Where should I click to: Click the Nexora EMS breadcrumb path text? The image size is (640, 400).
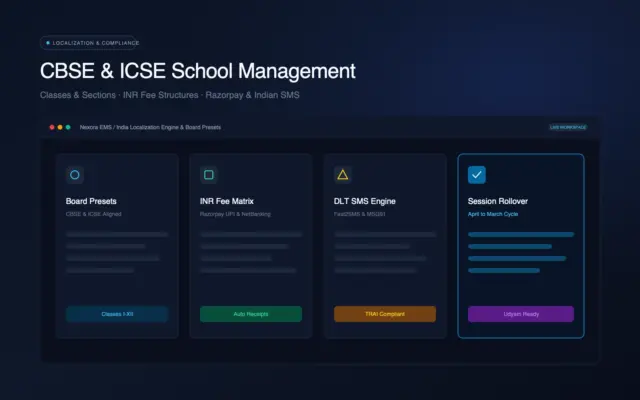coord(150,127)
